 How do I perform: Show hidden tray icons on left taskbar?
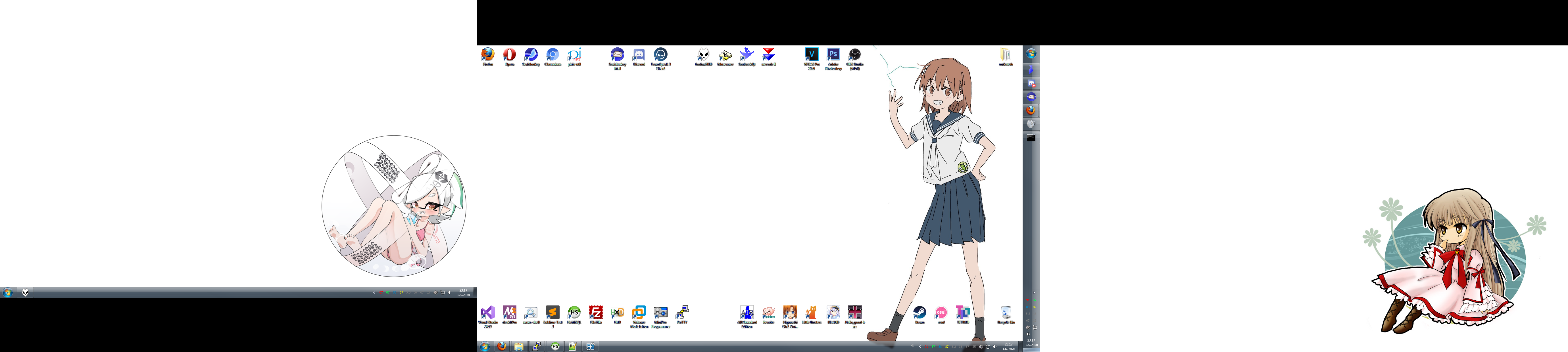tap(374, 292)
